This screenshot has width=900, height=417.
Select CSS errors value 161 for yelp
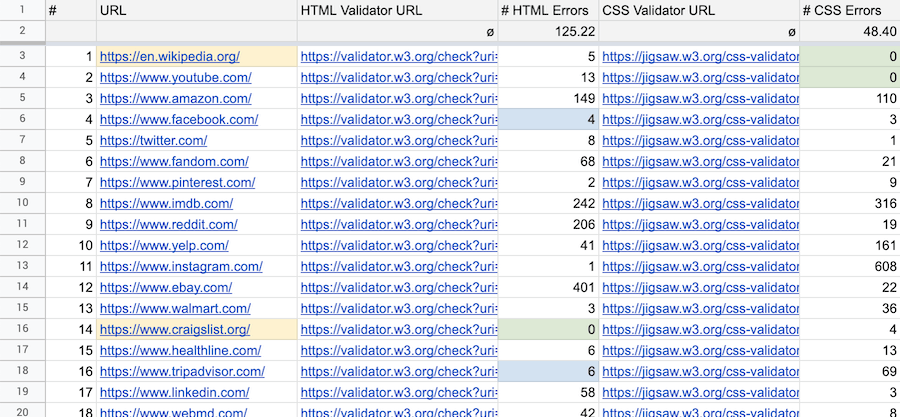coord(850,246)
